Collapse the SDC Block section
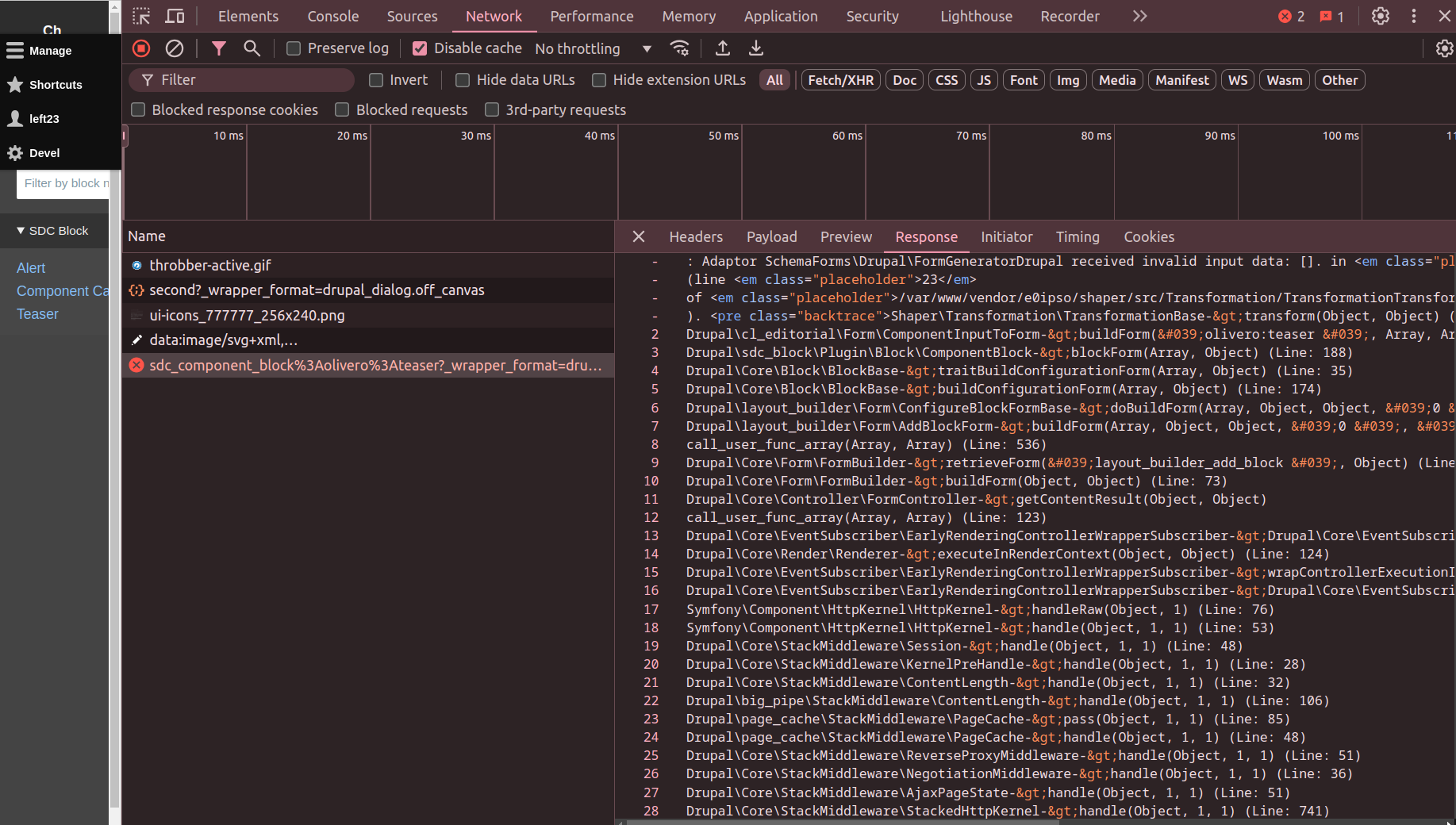1456x825 pixels. click(x=21, y=230)
